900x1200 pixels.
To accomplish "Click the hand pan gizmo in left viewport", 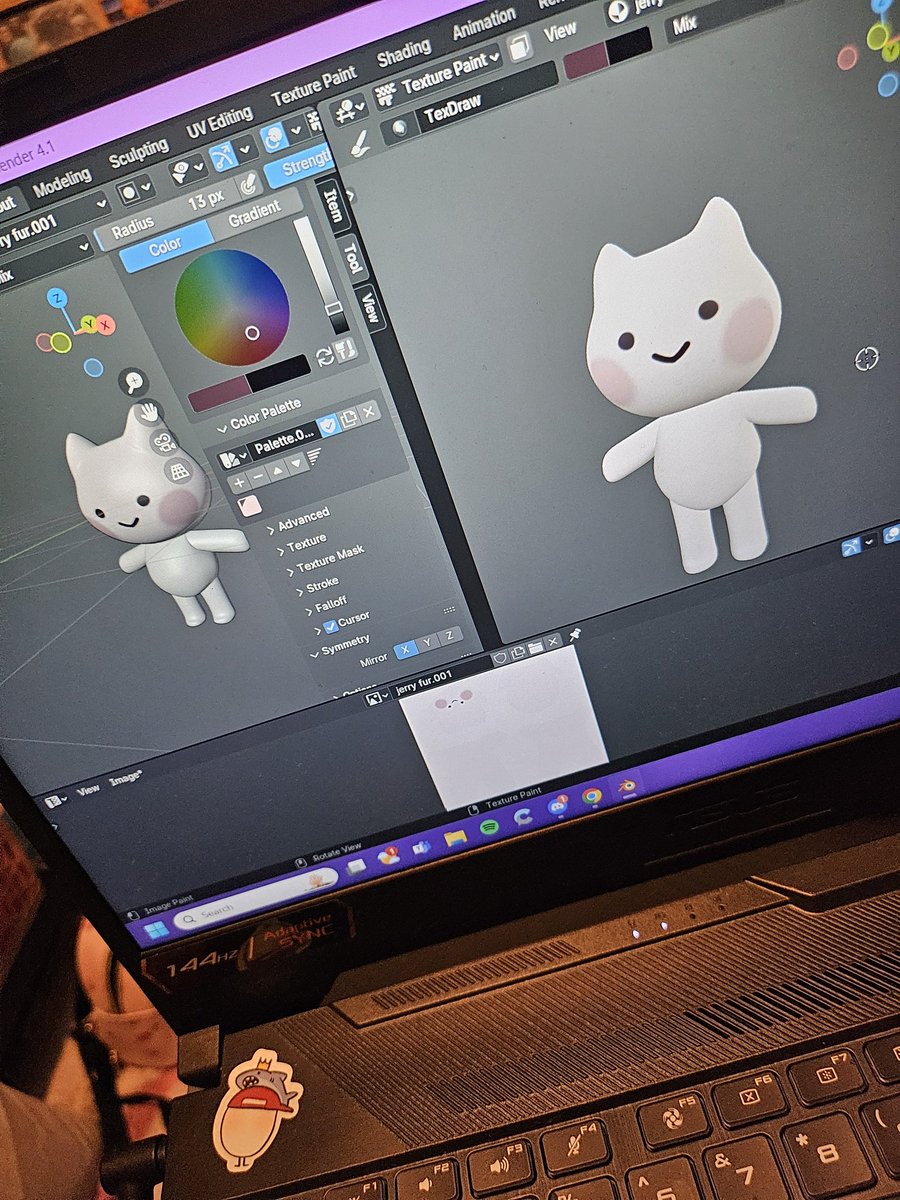I will pyautogui.click(x=148, y=410).
